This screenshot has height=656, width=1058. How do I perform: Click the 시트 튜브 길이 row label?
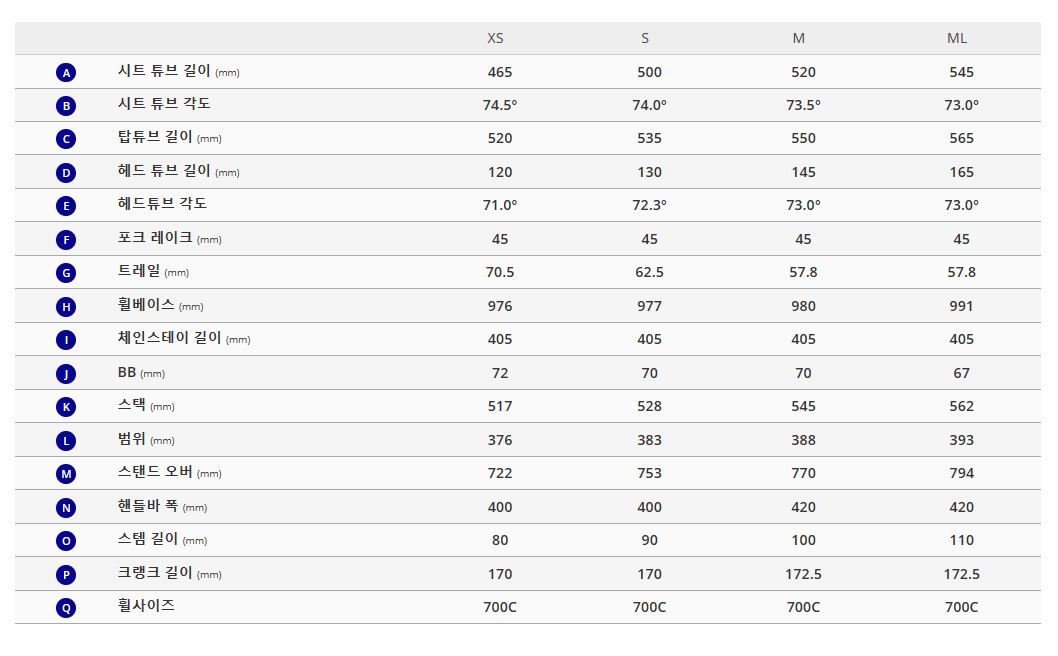point(165,71)
